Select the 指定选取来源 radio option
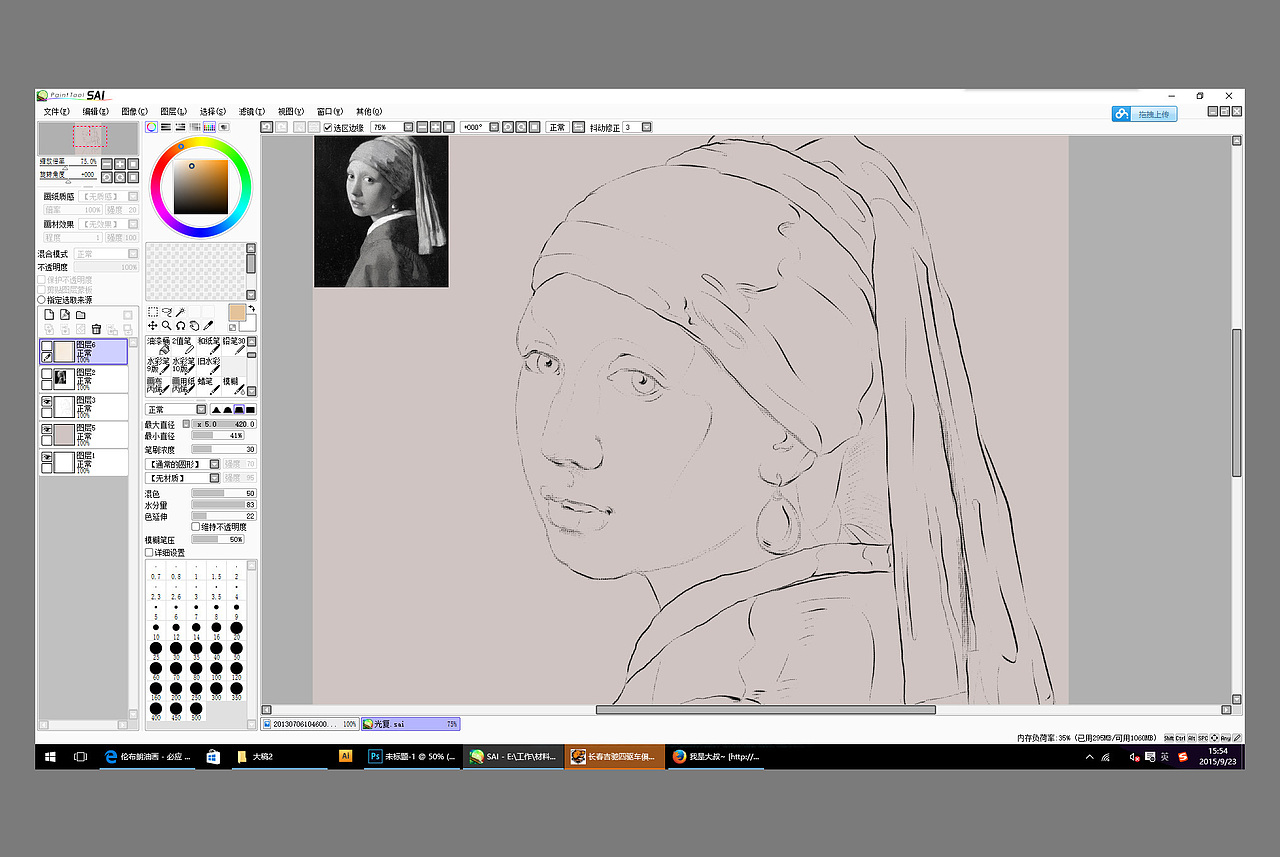 [41, 299]
